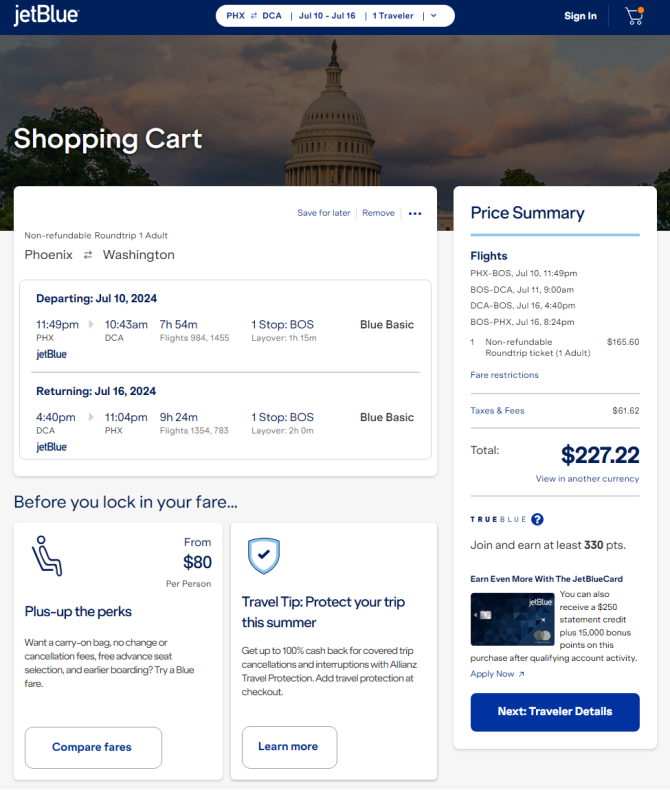Click PHX-BOS, Jul 10, 11:49pm flight line
The image size is (670, 790).
(524, 274)
